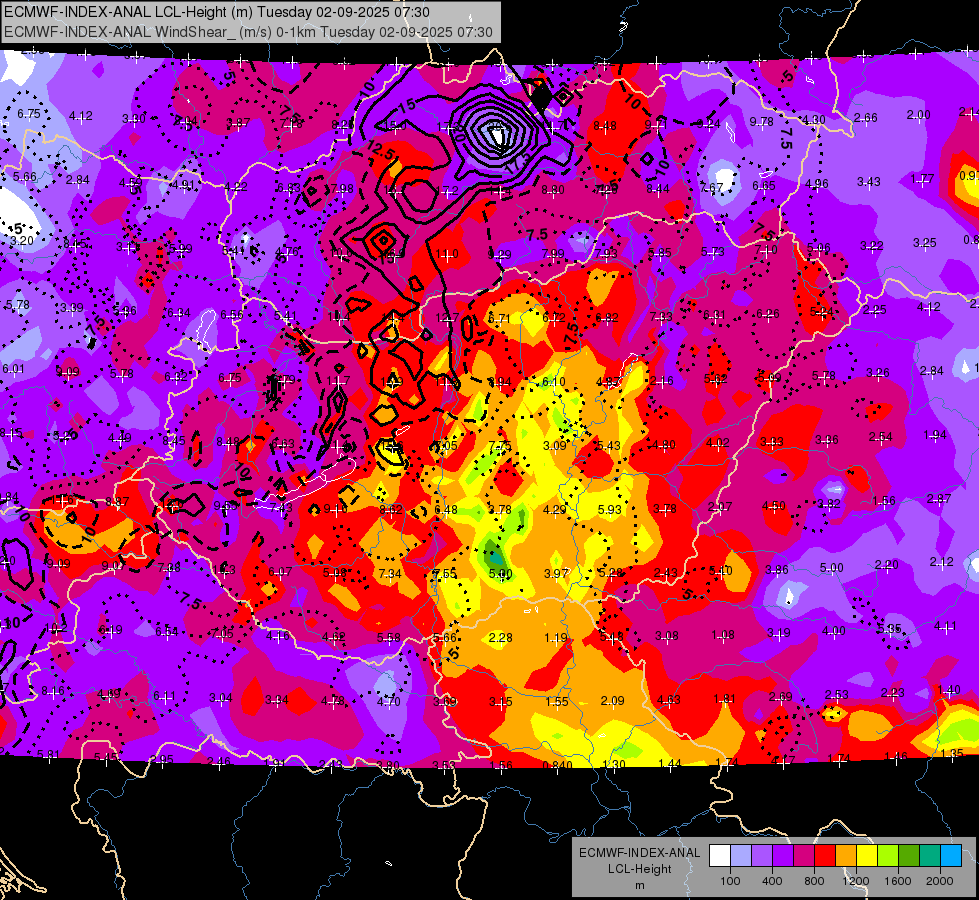Click the yellow legend color swatch
Image resolution: width=979 pixels, height=900 pixels.
tap(867, 856)
